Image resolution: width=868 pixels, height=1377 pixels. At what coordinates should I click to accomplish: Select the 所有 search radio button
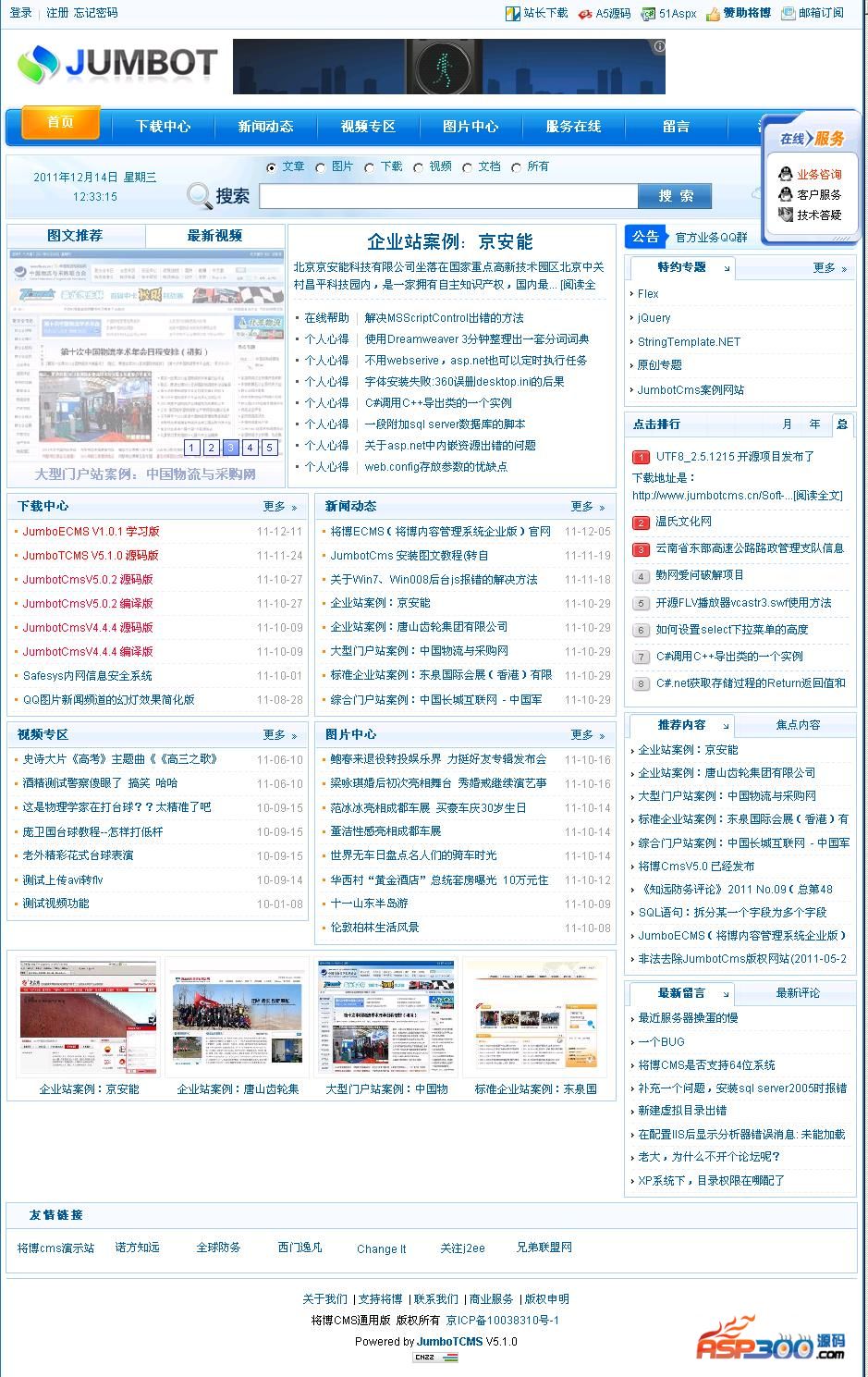click(x=516, y=168)
